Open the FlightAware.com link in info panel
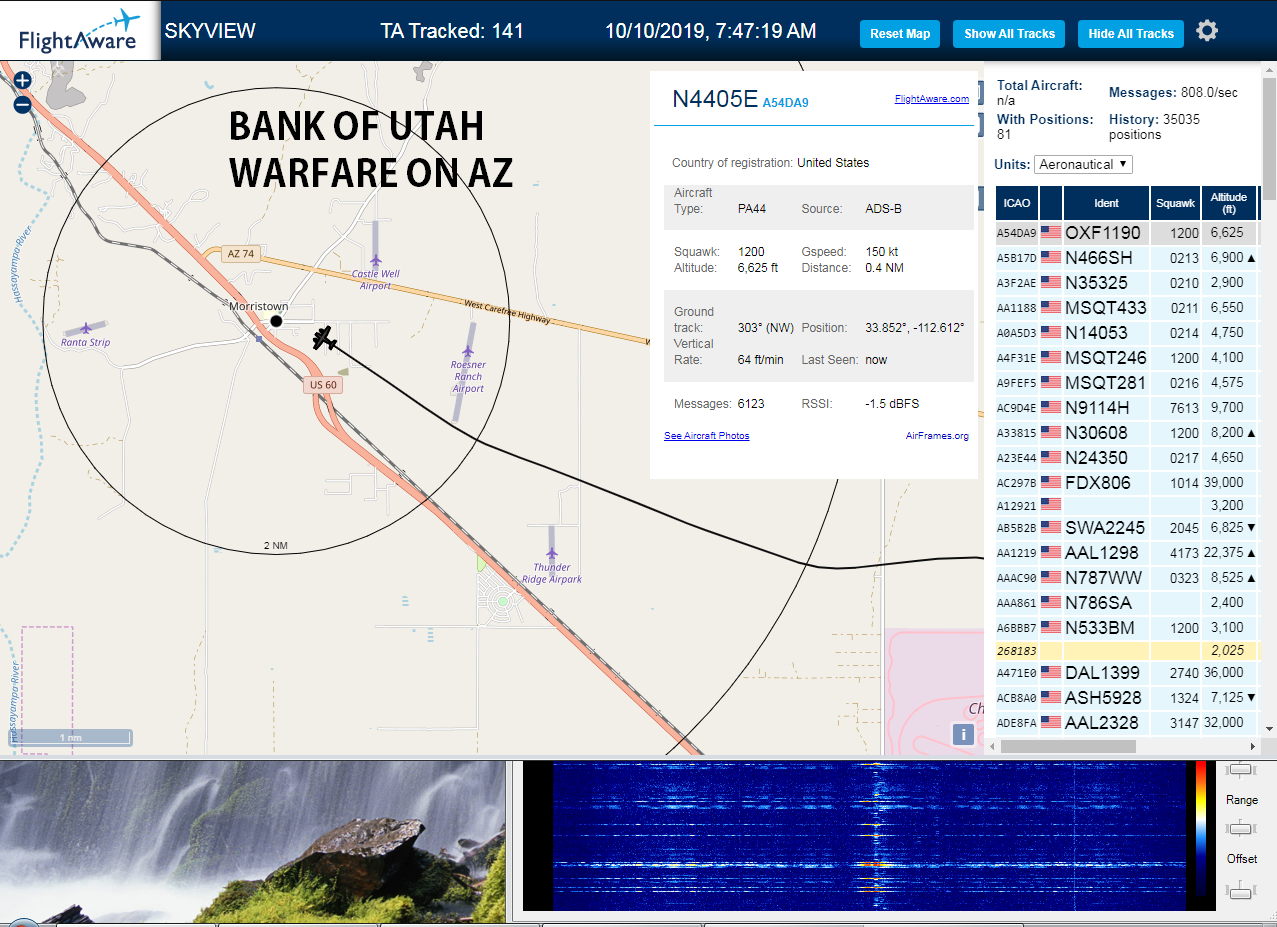The height and width of the screenshot is (927, 1277). click(x=932, y=99)
